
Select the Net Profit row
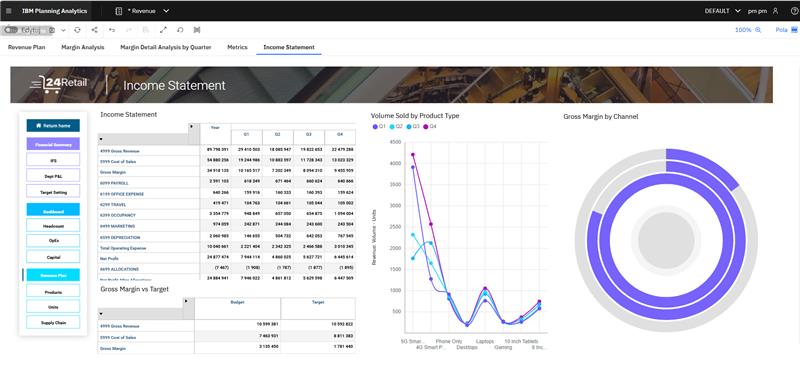227,258
